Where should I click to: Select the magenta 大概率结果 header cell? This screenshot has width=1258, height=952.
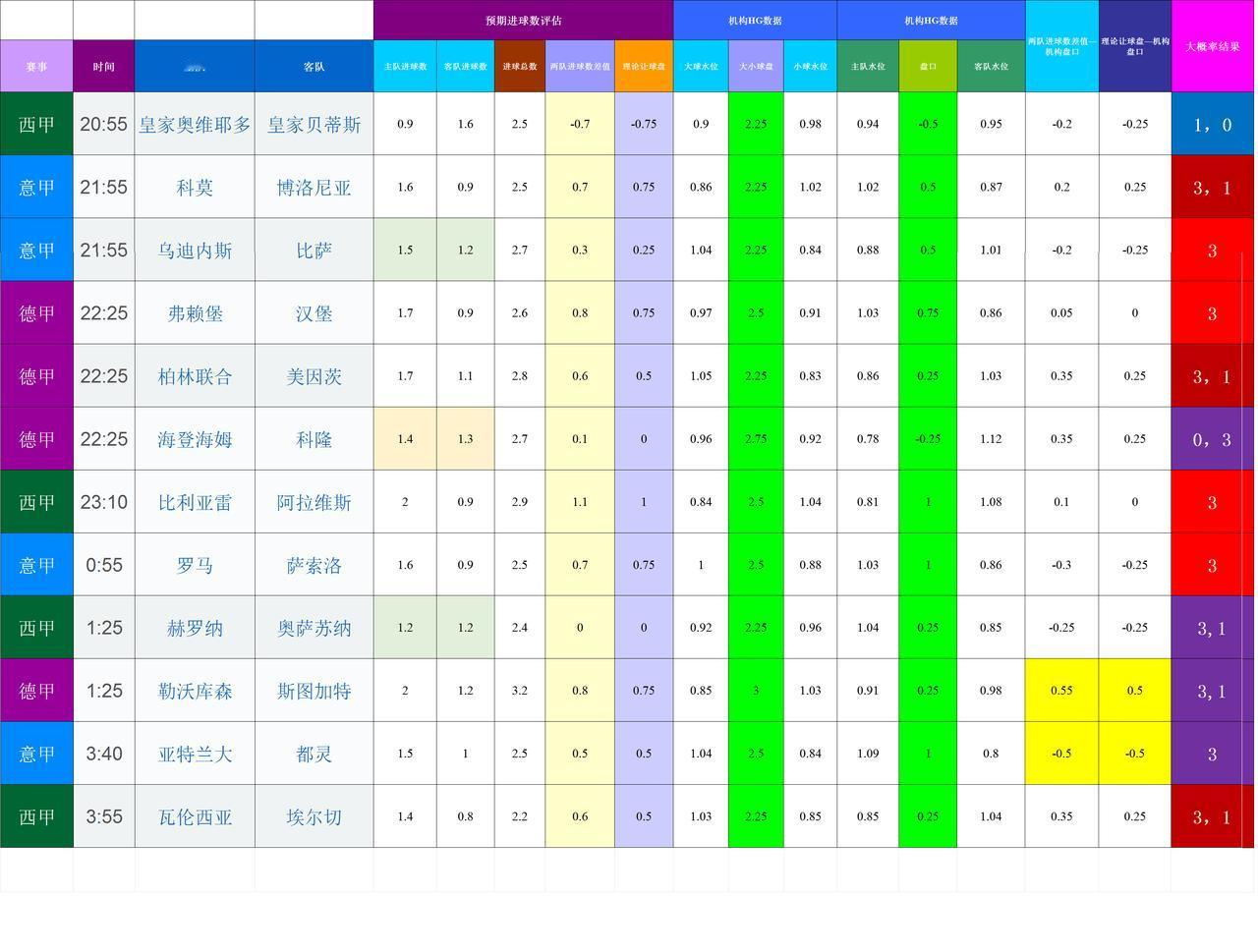click(1212, 44)
